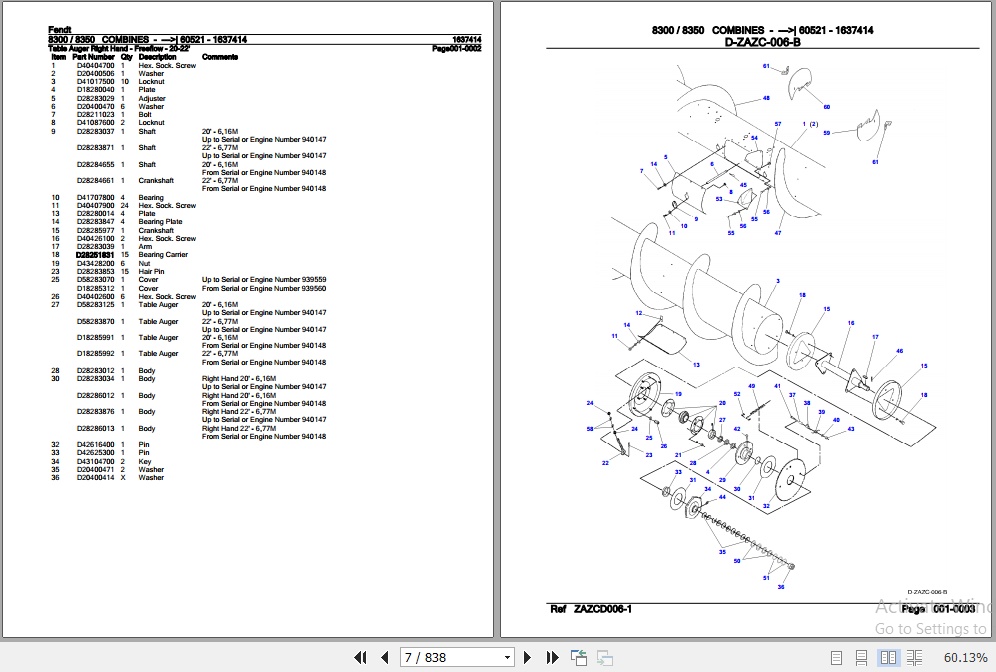This screenshot has height=672, width=996.
Task: Click the Table Auger part D58283125
Action: pos(95,305)
